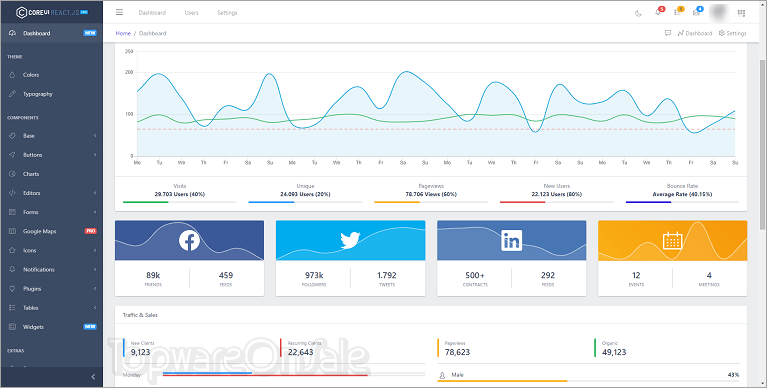This screenshot has height=388, width=767.
Task: Expand the Tables sidebar group
Action: click(x=51, y=307)
